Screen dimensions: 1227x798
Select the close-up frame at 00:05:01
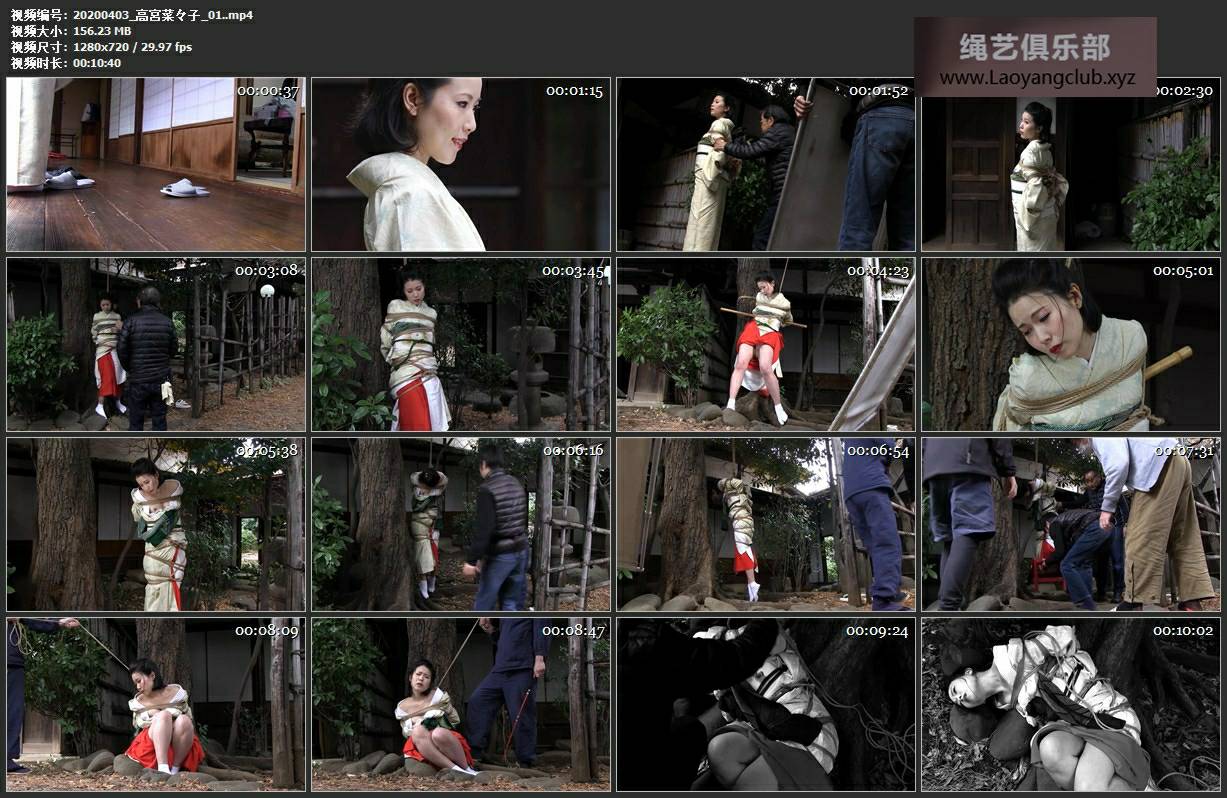(x=1071, y=344)
